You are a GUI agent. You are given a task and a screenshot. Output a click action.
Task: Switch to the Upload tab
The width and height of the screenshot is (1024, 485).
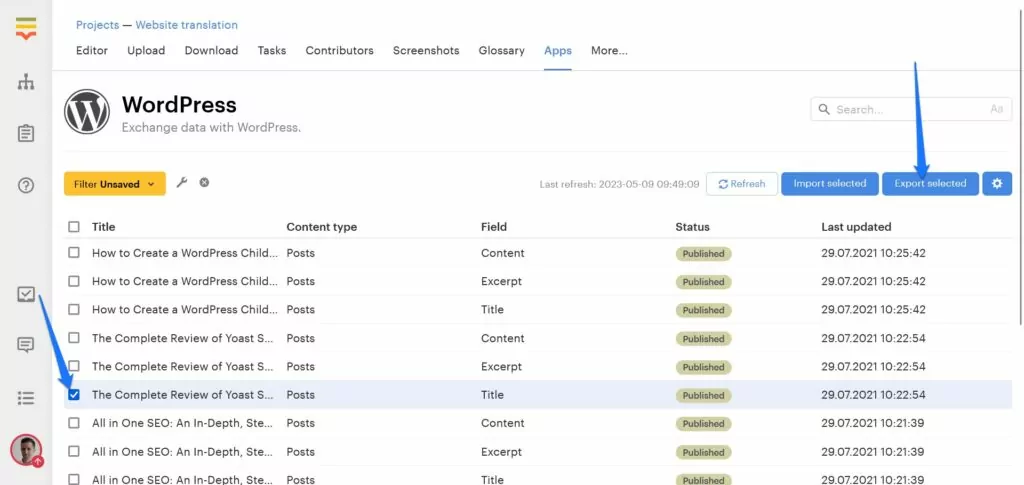[146, 50]
